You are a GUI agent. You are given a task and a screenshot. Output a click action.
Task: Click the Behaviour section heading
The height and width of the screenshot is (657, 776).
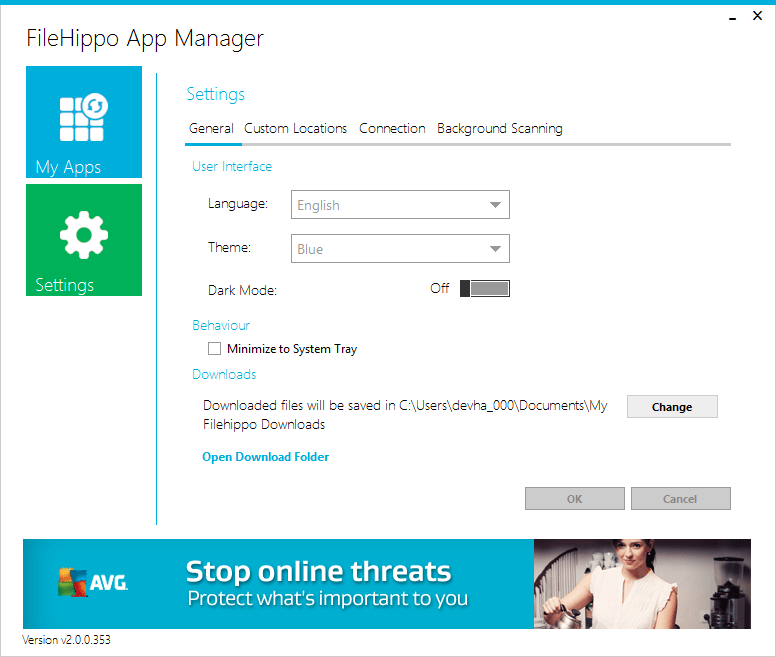(x=221, y=326)
